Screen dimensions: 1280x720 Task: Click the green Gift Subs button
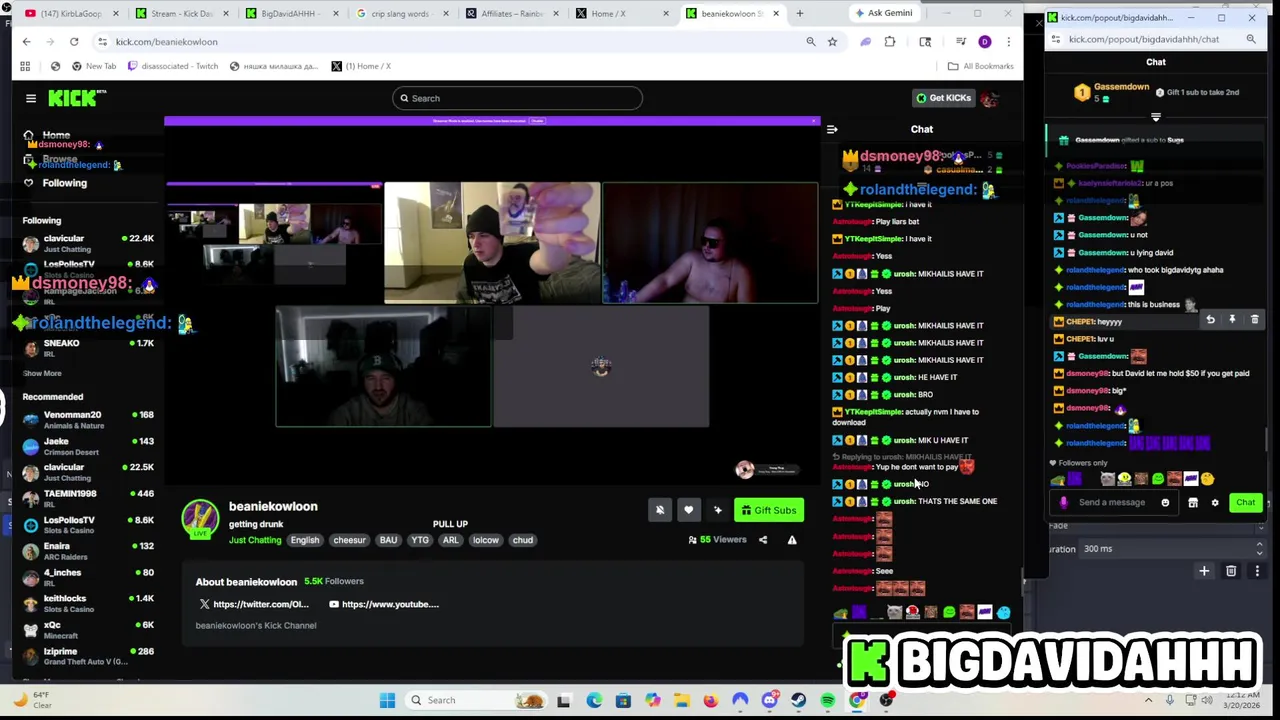pyautogui.click(x=768, y=510)
